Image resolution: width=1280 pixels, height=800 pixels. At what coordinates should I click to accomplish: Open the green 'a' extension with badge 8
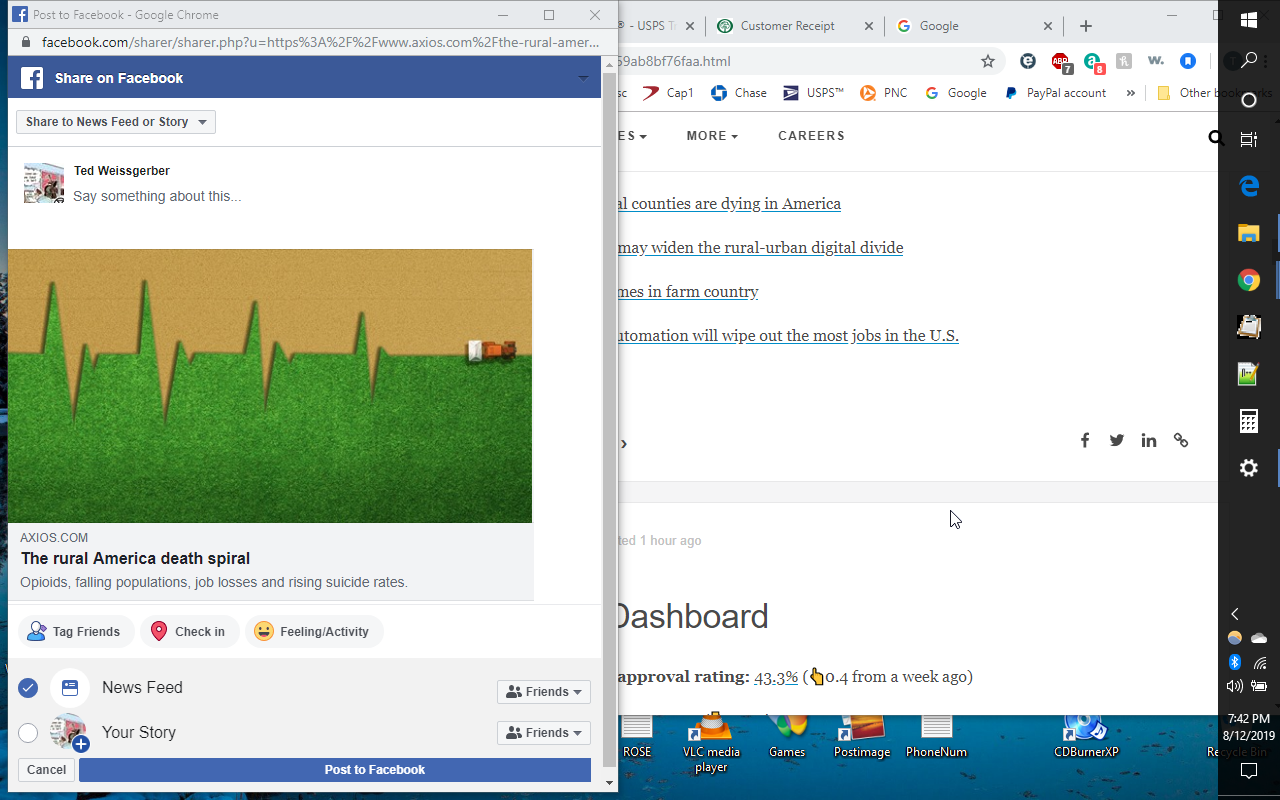[1093, 62]
